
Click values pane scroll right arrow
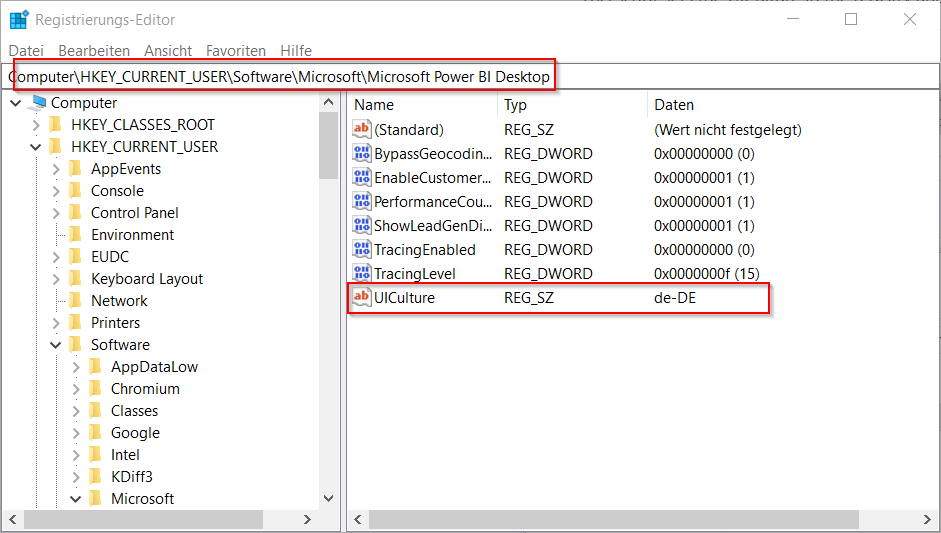928,519
